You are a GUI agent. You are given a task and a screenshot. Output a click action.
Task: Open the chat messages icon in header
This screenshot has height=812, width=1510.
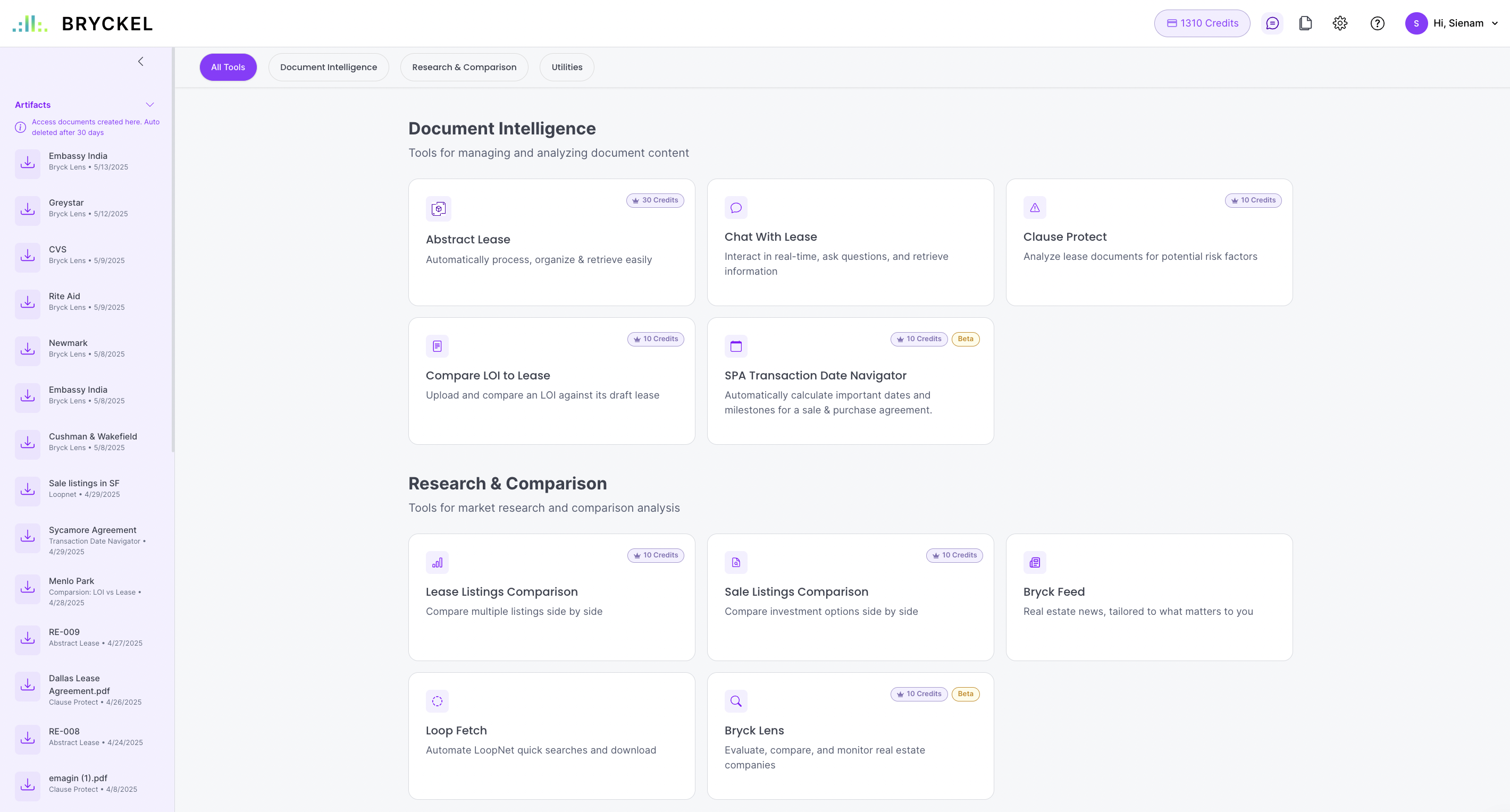(x=1272, y=23)
